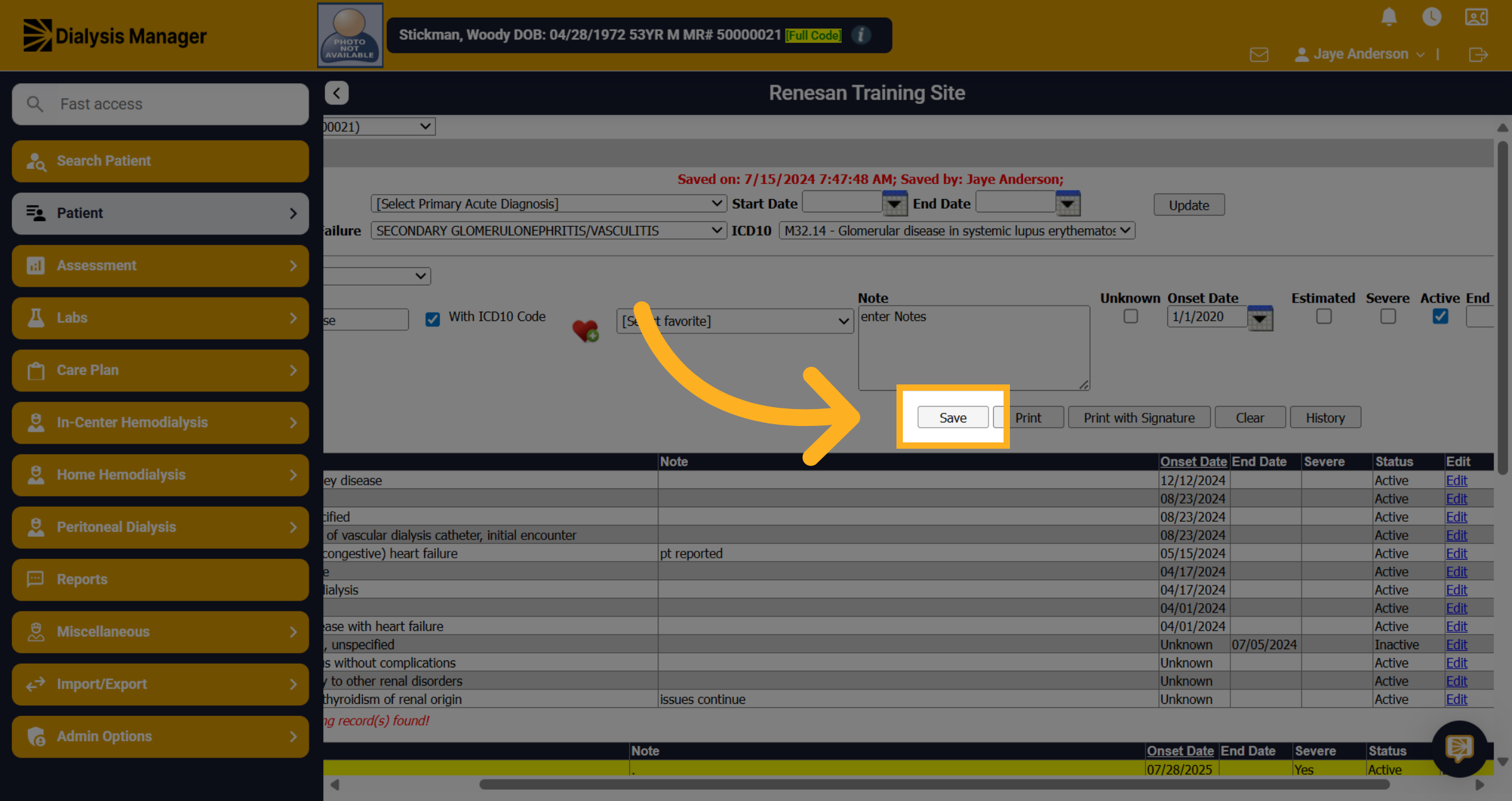
Task: Click the patient photo placeholder thumbnail
Action: [350, 35]
